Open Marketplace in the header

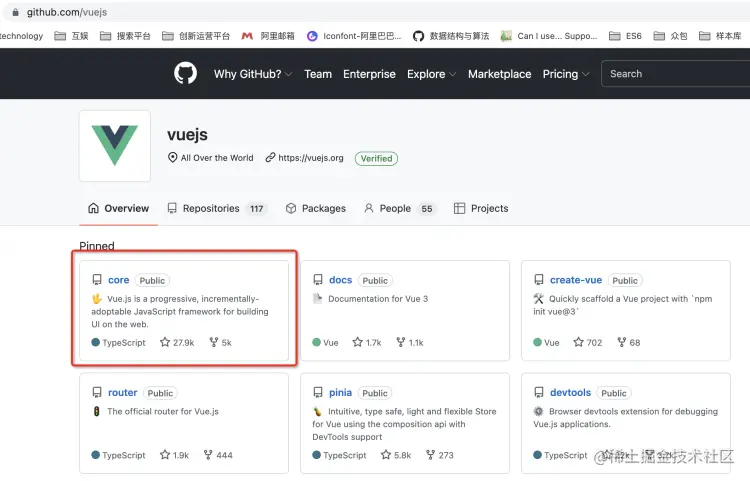pos(499,74)
